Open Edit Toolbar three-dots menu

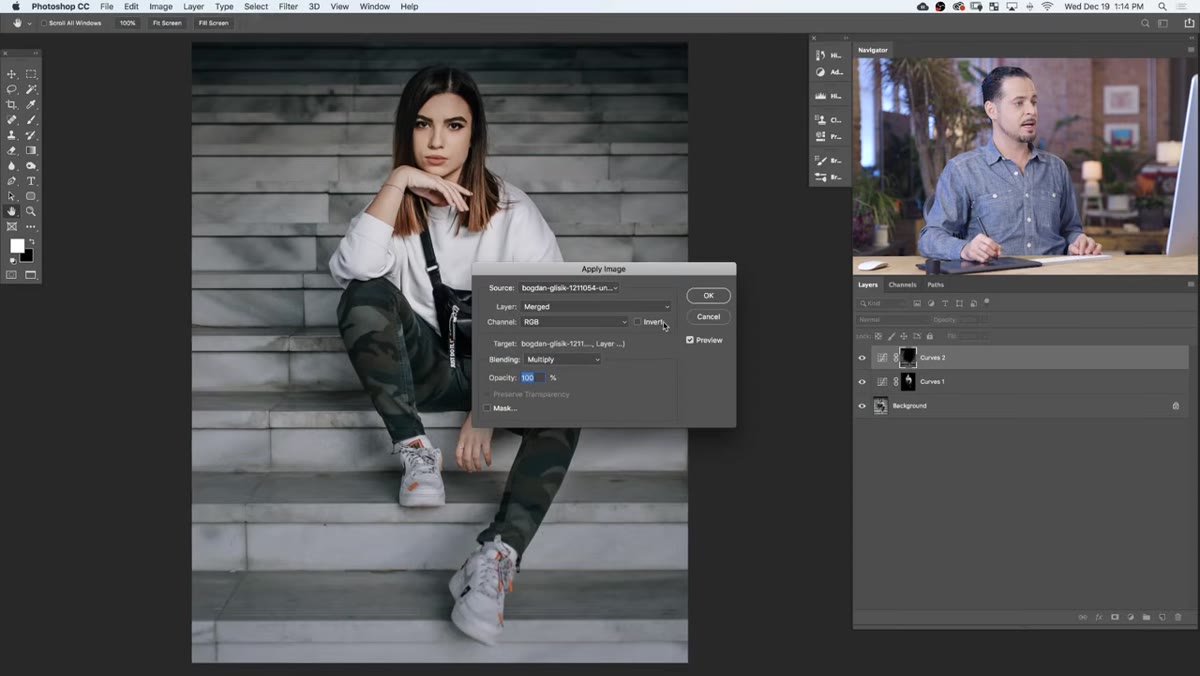(31, 227)
